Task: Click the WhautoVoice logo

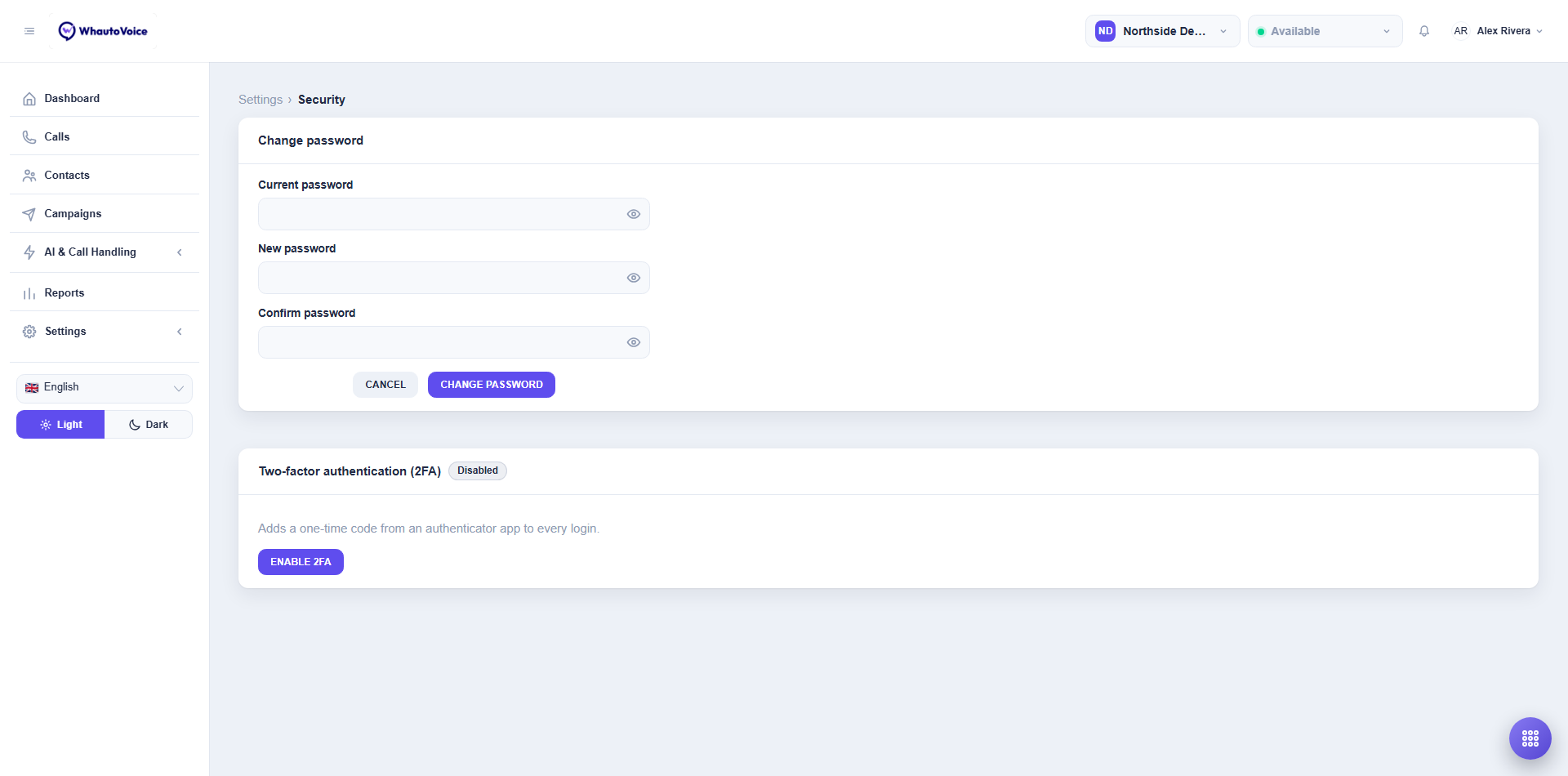Action: tap(103, 31)
